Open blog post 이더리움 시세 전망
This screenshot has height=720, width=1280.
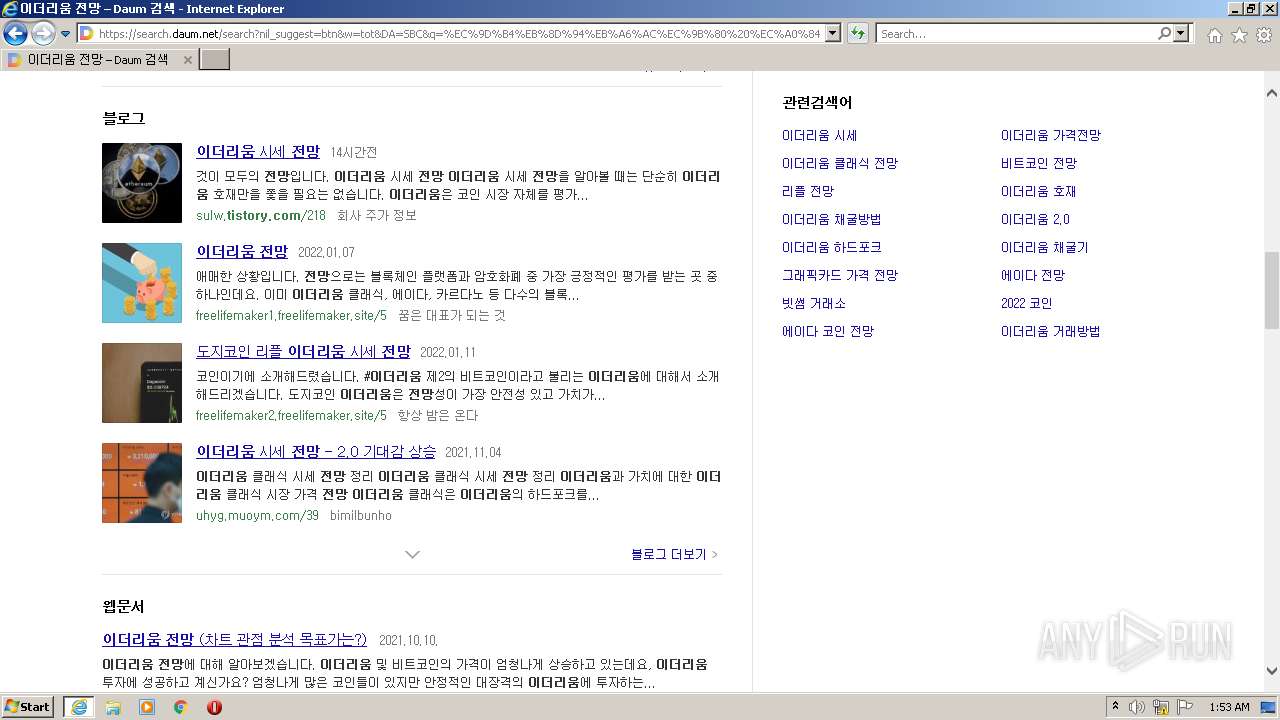tap(258, 152)
